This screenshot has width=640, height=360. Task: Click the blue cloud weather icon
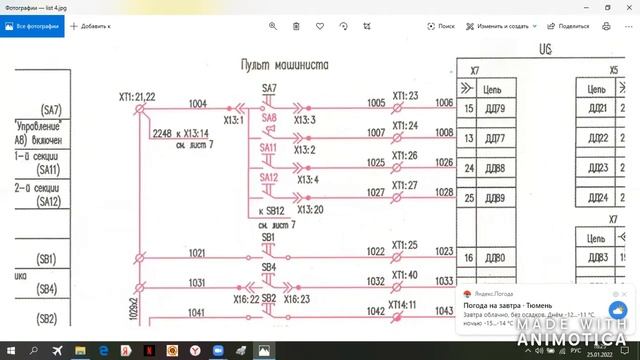618,311
